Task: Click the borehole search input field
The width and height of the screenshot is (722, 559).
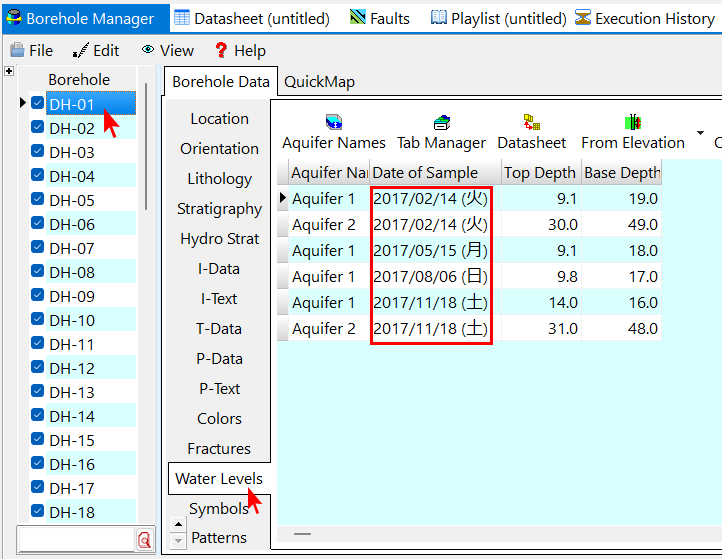Action: coord(75,540)
